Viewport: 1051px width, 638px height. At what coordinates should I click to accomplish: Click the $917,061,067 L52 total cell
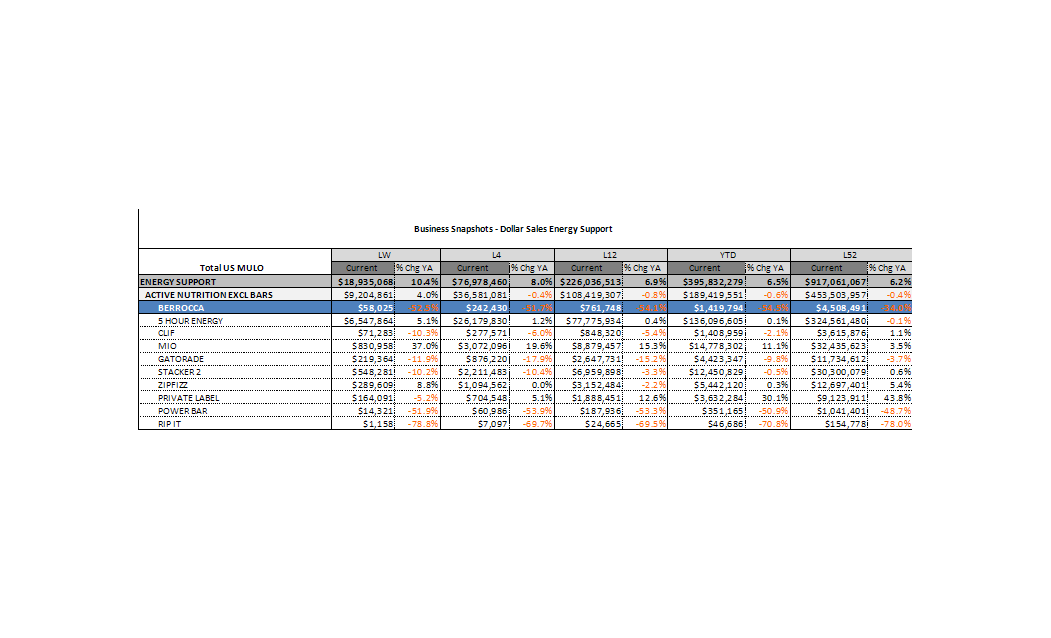point(827,283)
